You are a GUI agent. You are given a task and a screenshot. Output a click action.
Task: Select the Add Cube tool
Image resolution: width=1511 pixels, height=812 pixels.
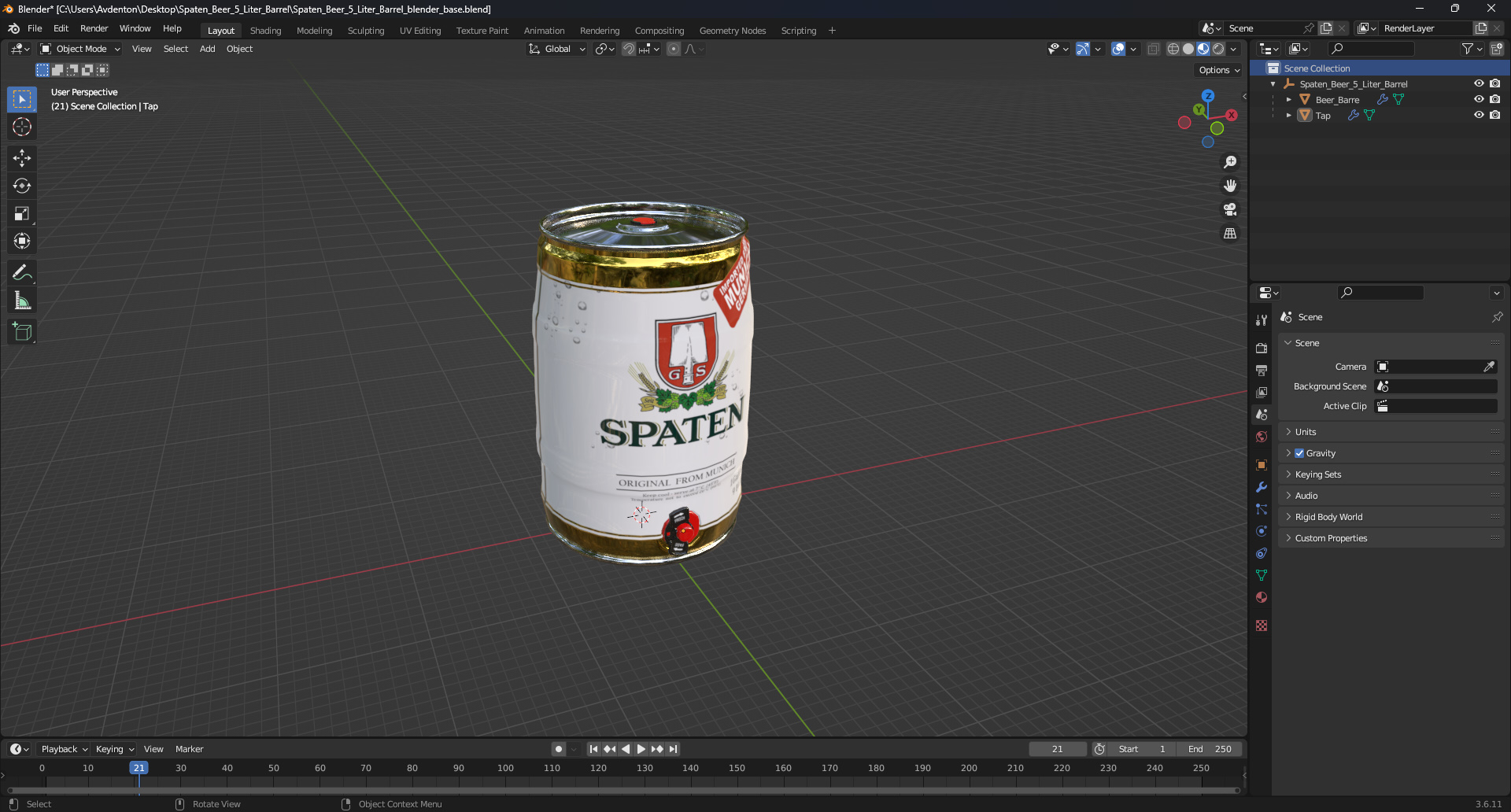22,332
